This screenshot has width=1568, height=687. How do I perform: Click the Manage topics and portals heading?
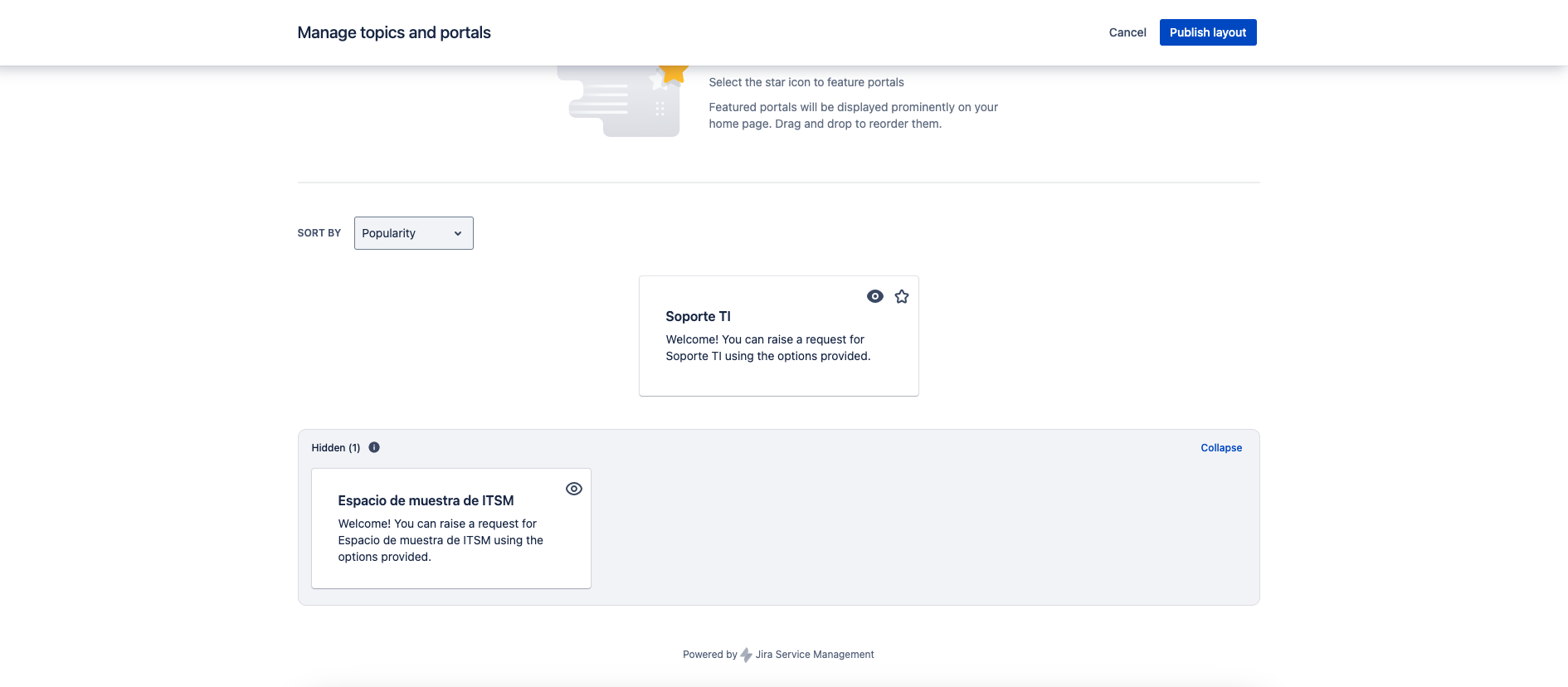click(x=393, y=32)
